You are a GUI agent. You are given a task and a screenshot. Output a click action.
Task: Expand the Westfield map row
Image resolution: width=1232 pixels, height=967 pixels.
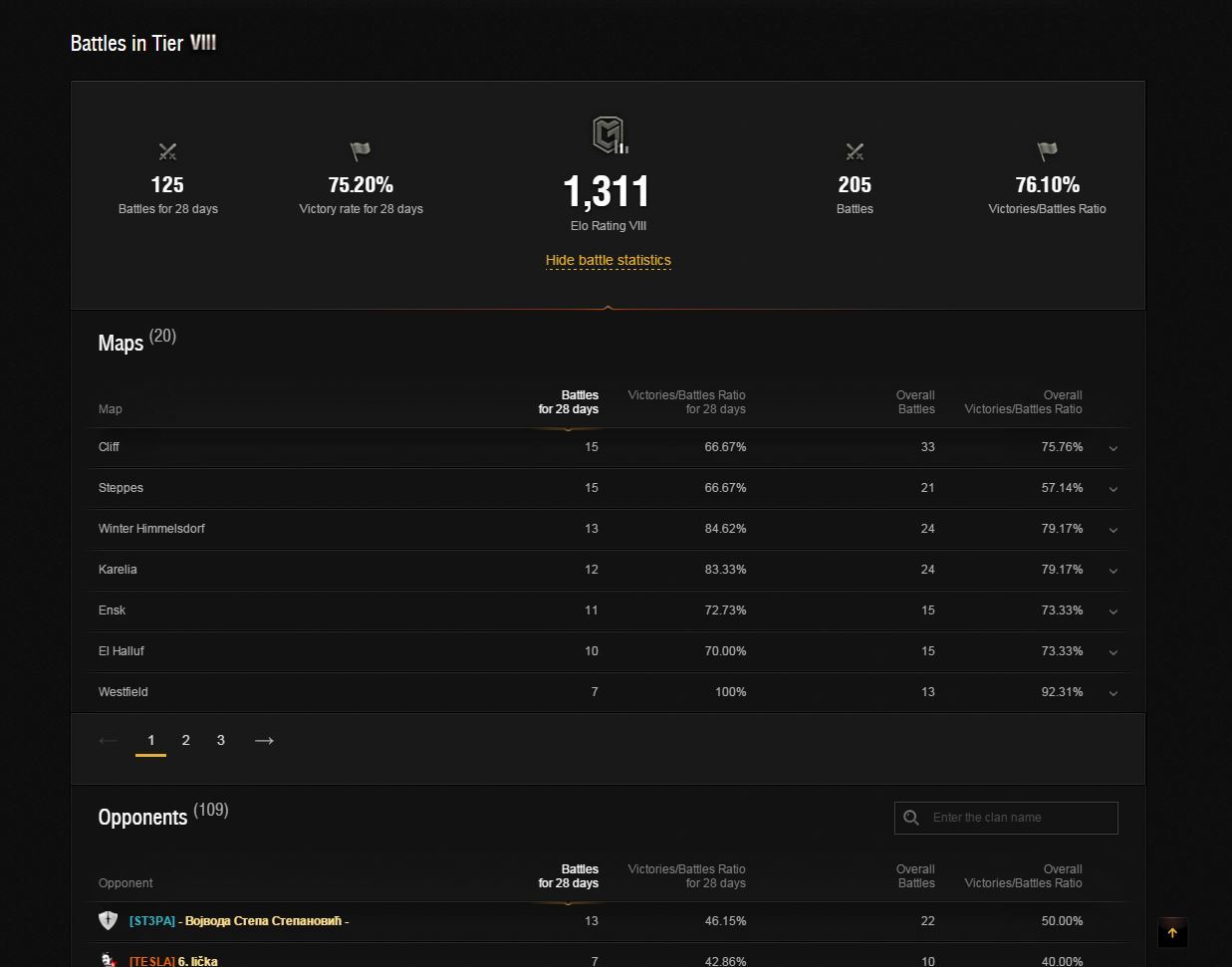coord(1113,693)
